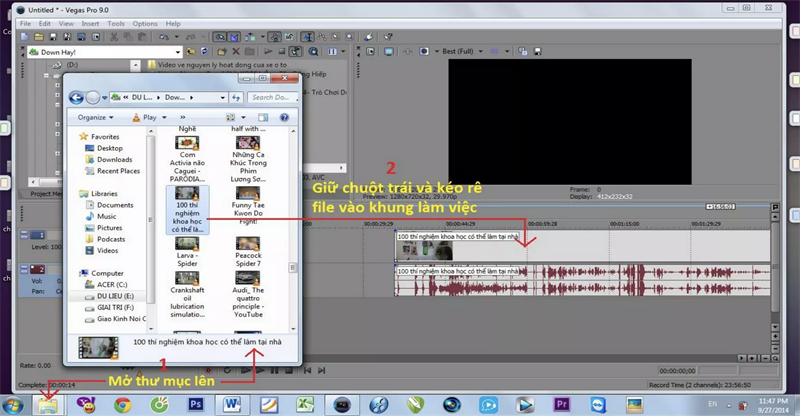Open address bar history dropdown in file window
Image resolution: width=800 pixels, height=416 pixels.
coord(222,97)
